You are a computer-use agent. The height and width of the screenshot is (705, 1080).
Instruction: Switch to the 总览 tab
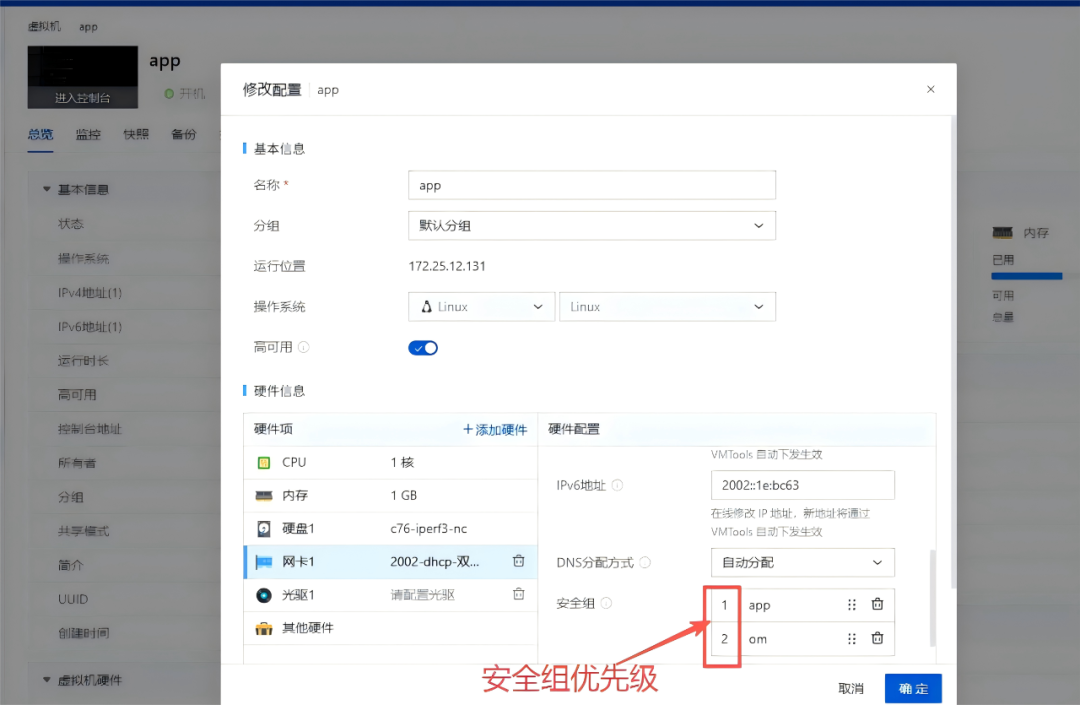pyautogui.click(x=41, y=134)
